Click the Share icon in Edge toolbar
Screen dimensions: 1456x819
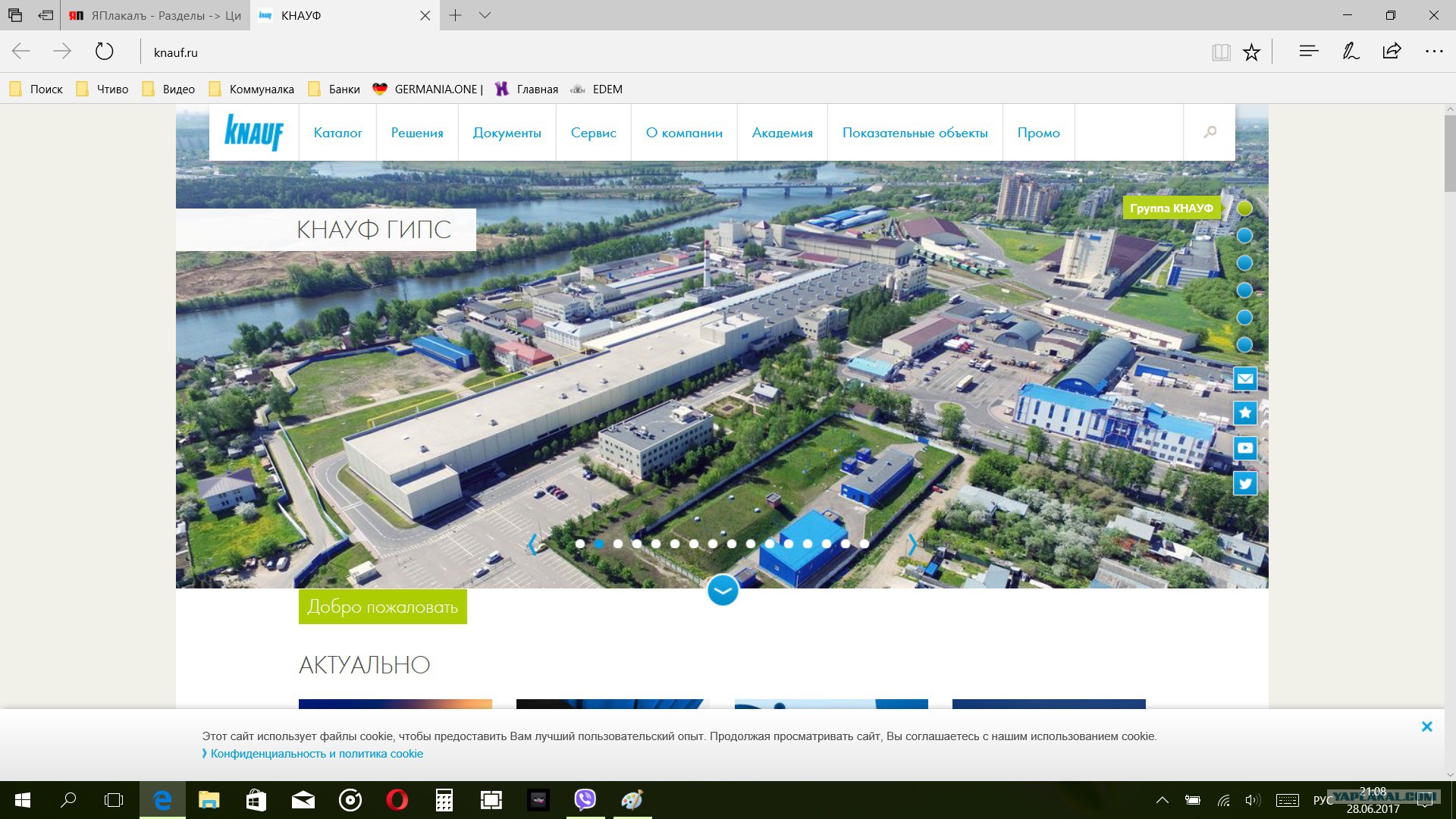pyautogui.click(x=1392, y=52)
